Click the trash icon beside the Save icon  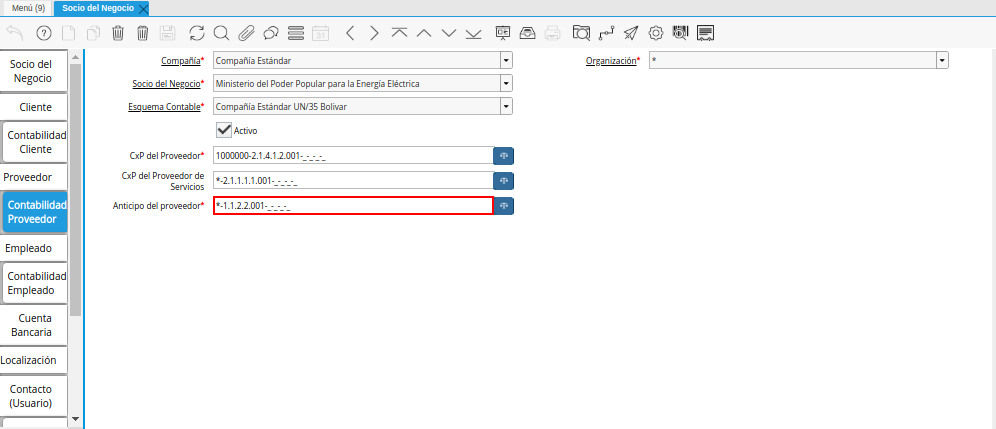tap(143, 33)
